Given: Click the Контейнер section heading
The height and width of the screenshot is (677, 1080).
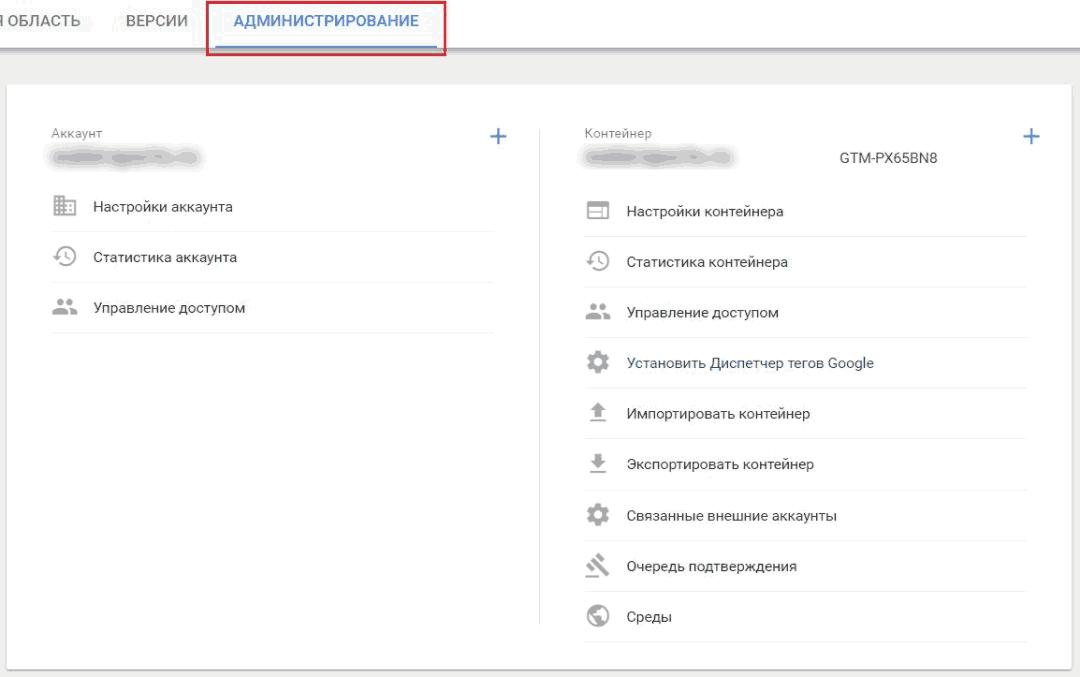Looking at the screenshot, I should [618, 133].
